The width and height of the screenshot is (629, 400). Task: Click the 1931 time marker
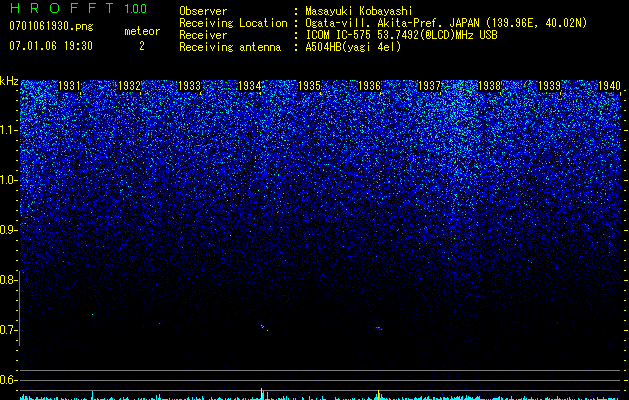69,86
